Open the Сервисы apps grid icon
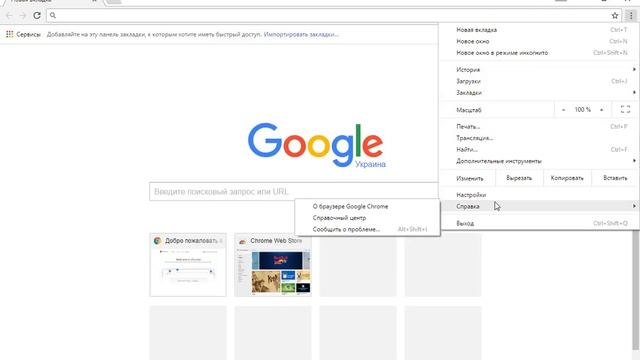Screen dimensions: 640x360 [9, 34]
